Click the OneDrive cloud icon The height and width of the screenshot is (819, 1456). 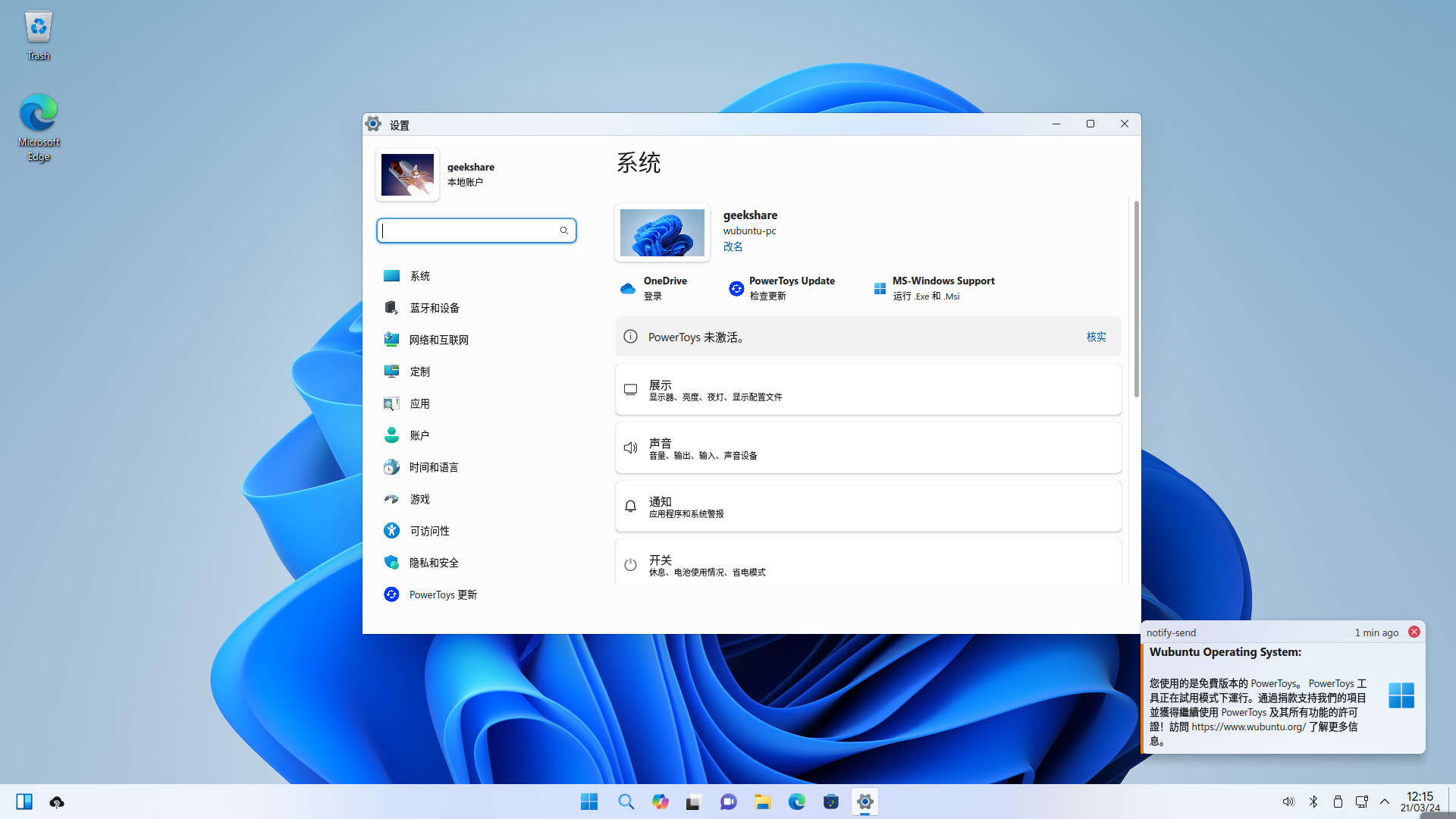point(627,288)
